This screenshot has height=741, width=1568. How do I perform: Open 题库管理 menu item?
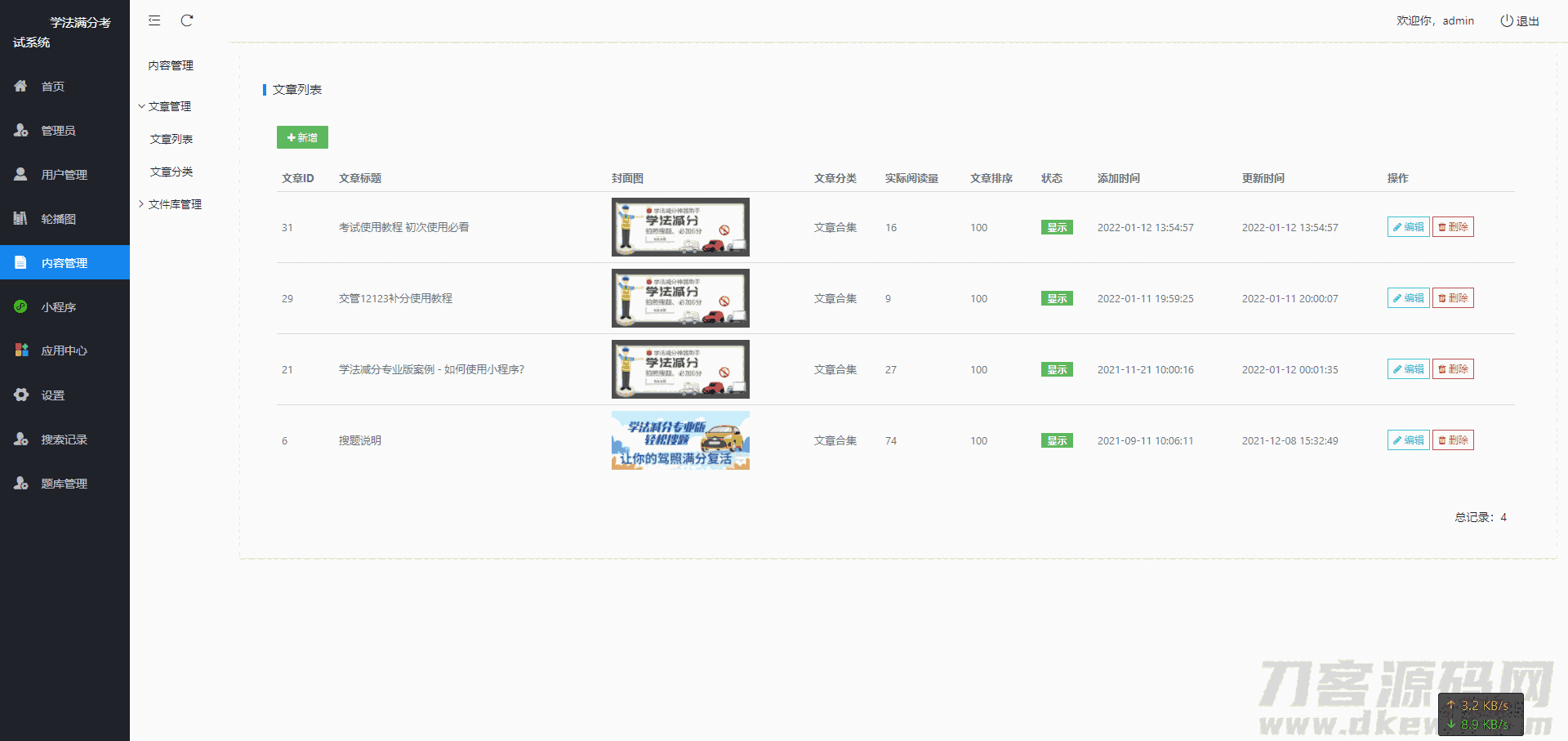click(x=65, y=483)
